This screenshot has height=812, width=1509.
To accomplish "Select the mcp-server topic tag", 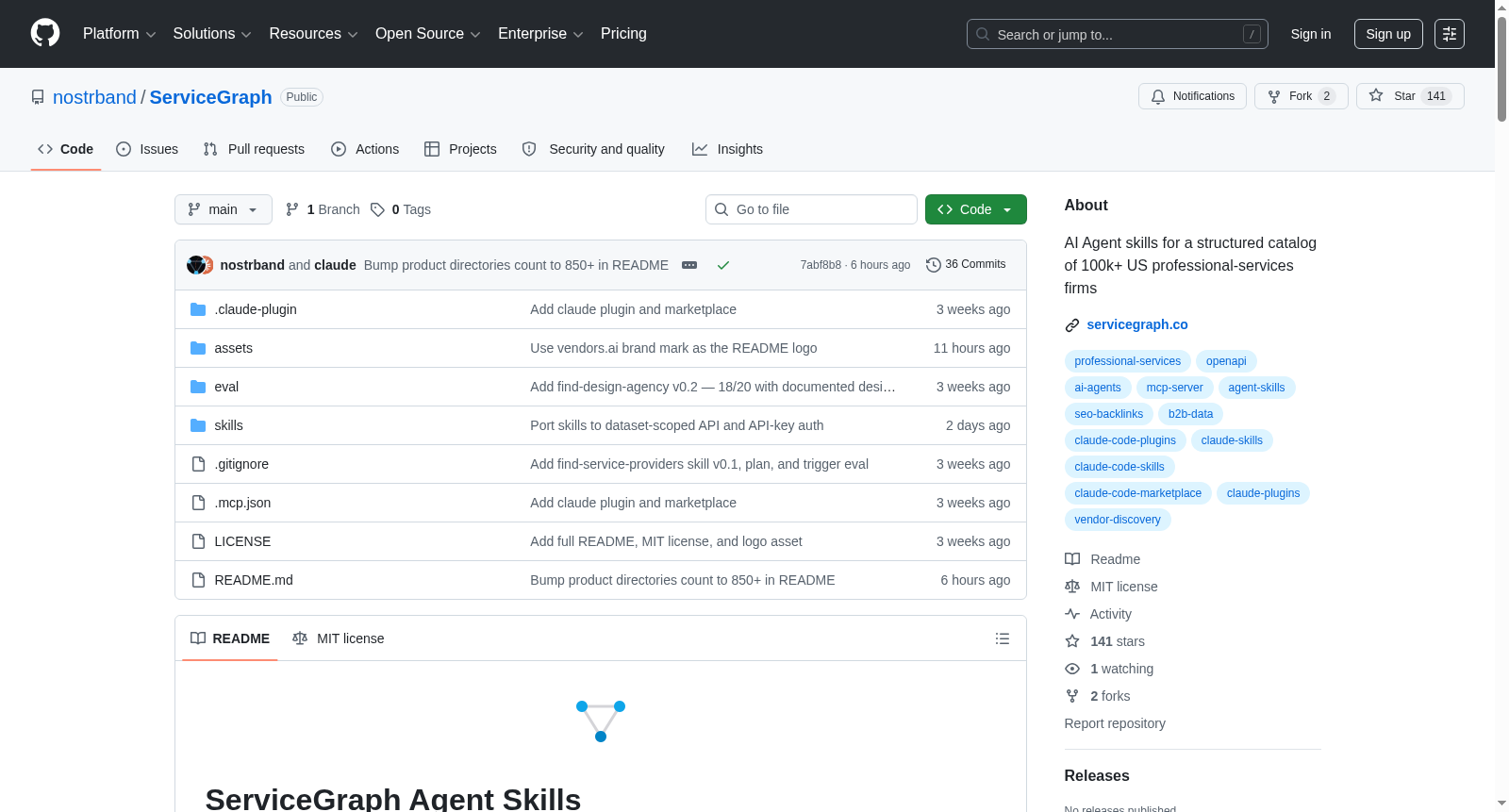I will point(1174,388).
